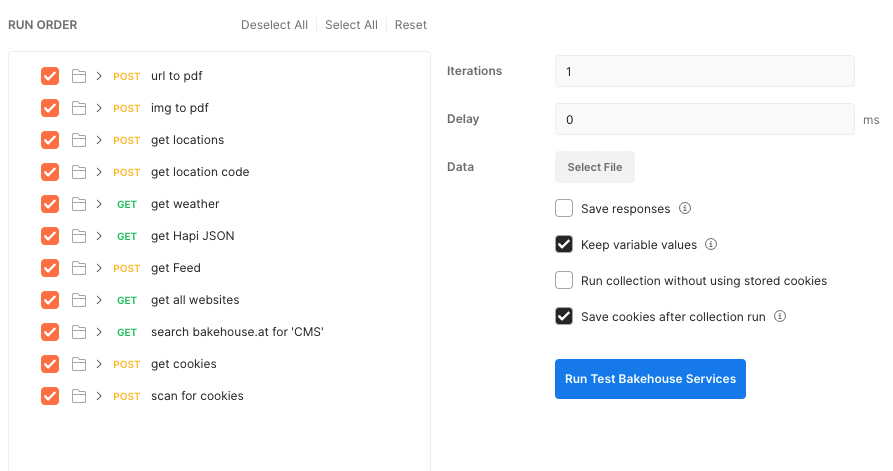
Task: Click the Delay milliseconds input field
Action: pyautogui.click(x=704, y=119)
